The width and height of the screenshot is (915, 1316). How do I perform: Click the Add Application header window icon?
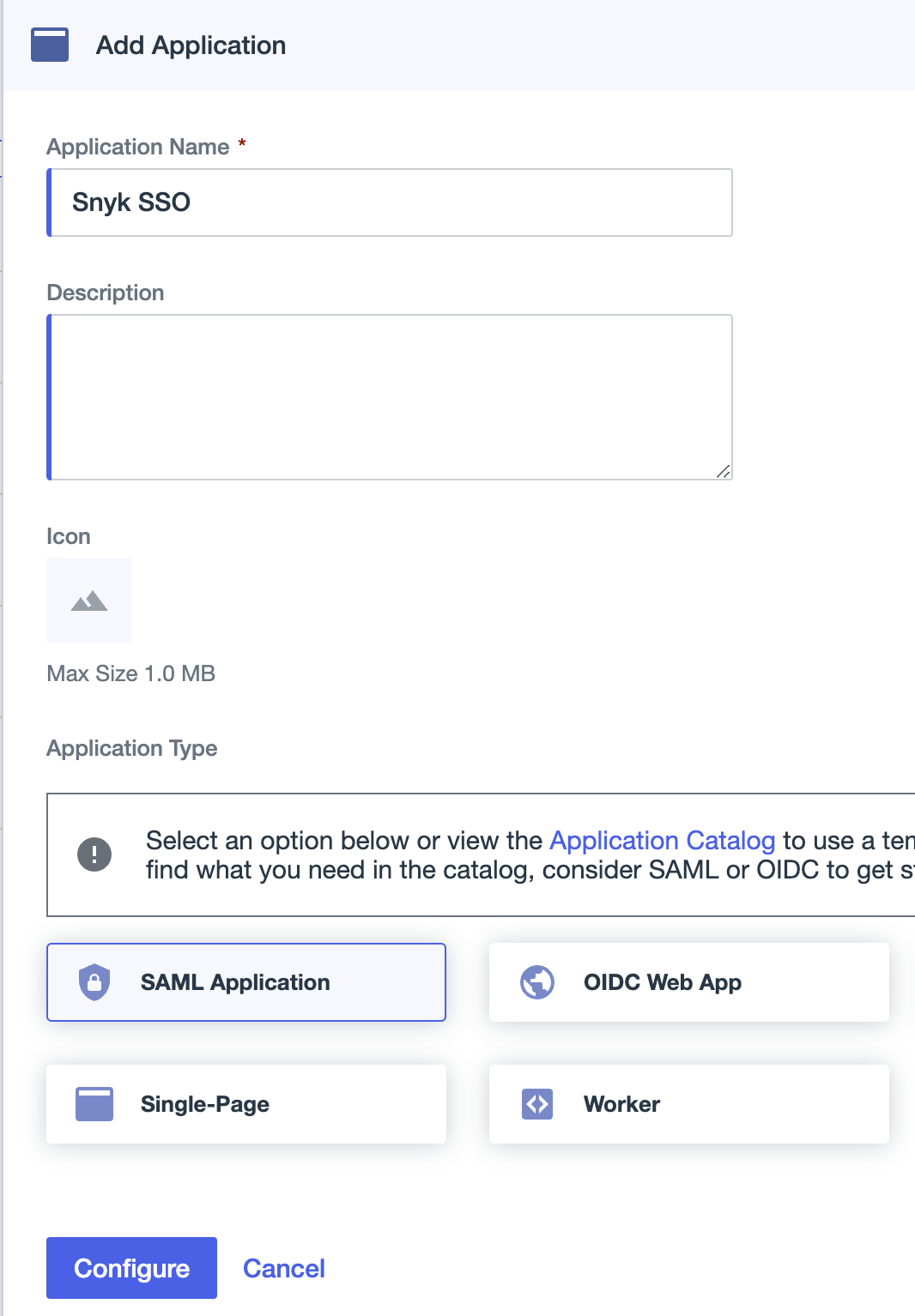pos(49,45)
